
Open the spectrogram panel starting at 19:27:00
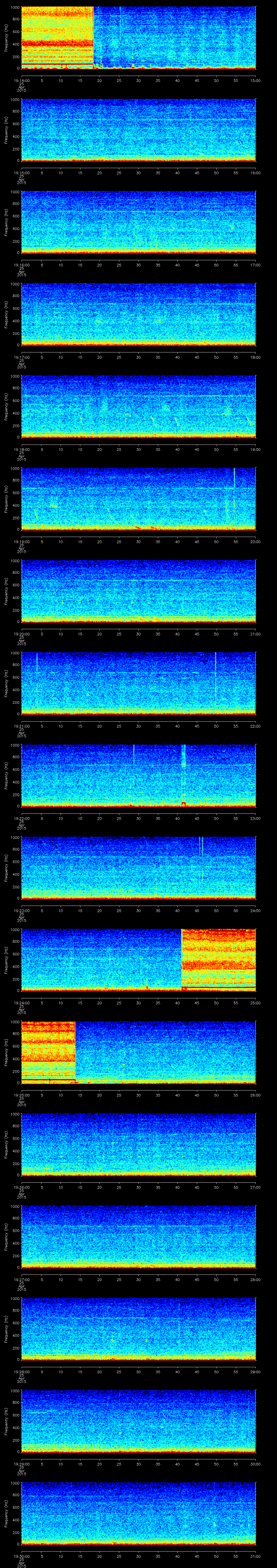tap(138, 1237)
